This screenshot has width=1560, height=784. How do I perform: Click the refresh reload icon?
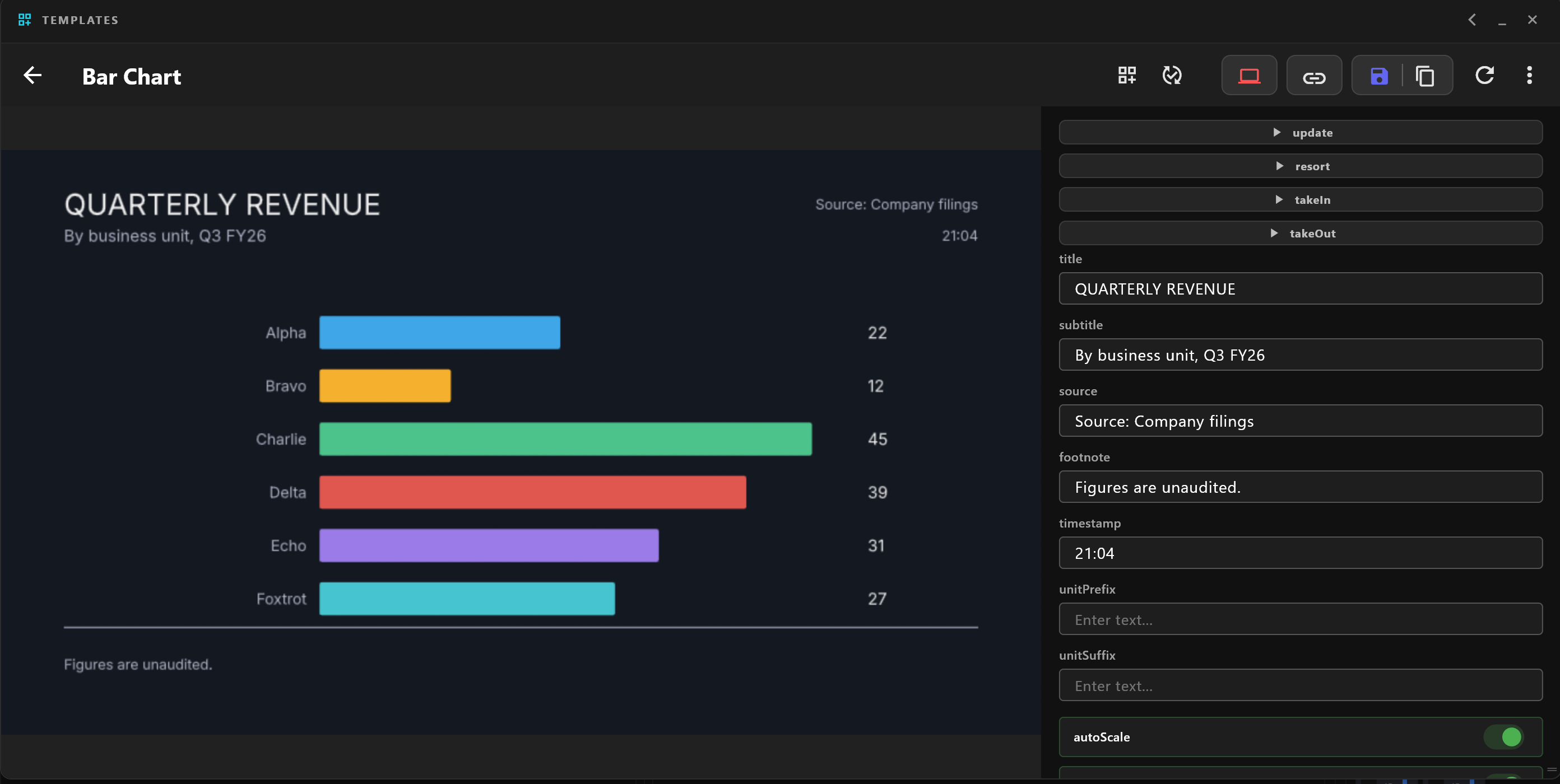(x=1484, y=76)
